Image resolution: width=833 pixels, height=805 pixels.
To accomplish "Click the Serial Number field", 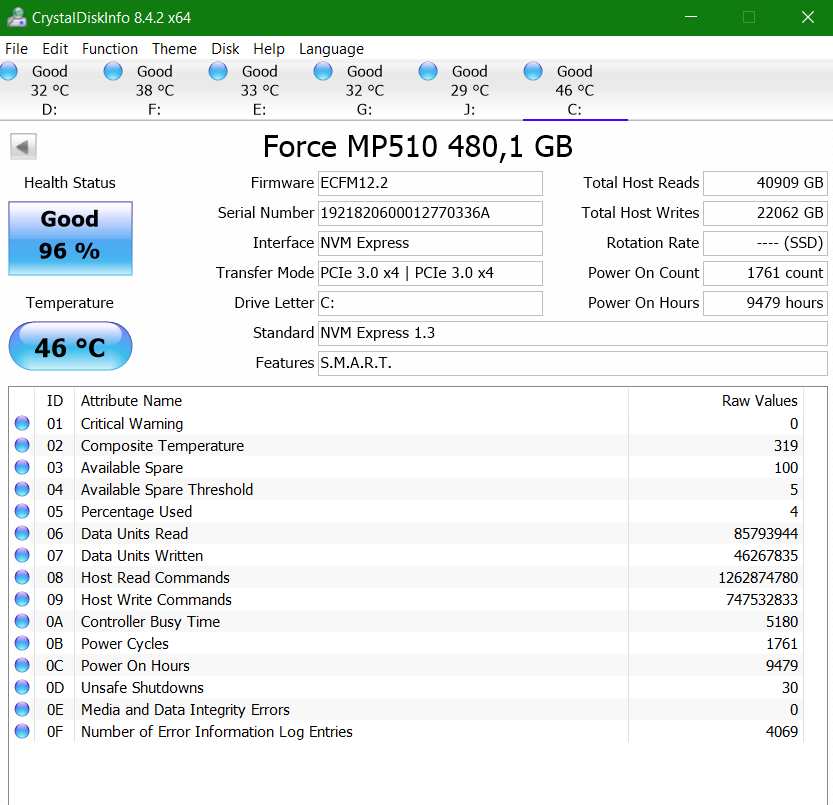I will 430,213.
